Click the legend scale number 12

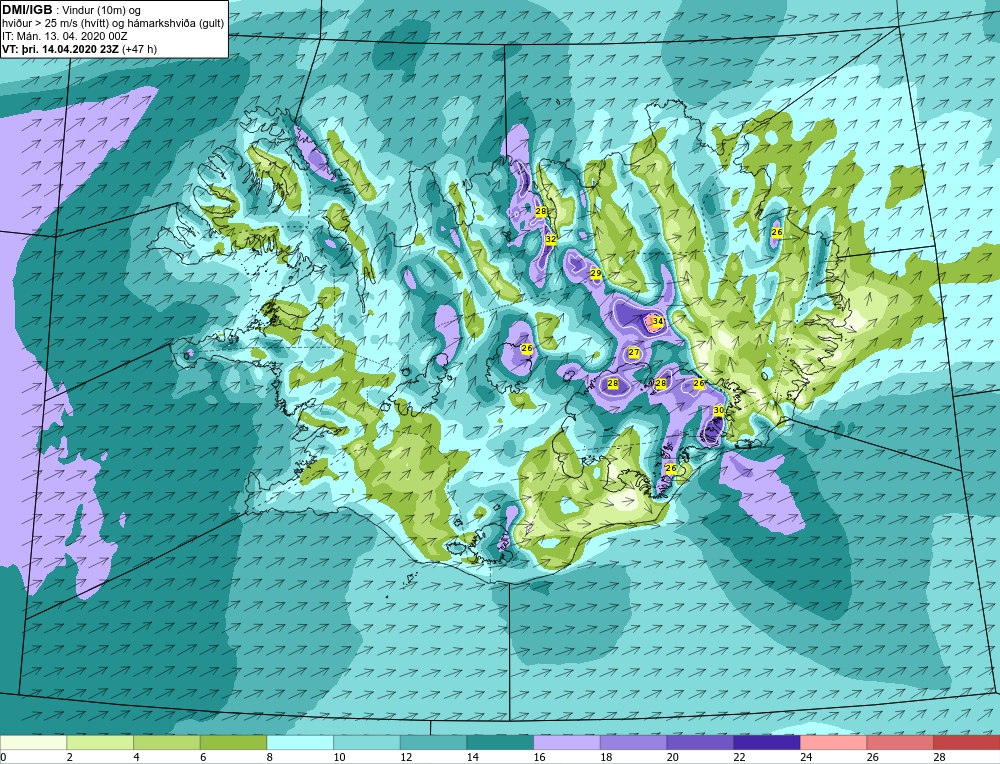(406, 758)
